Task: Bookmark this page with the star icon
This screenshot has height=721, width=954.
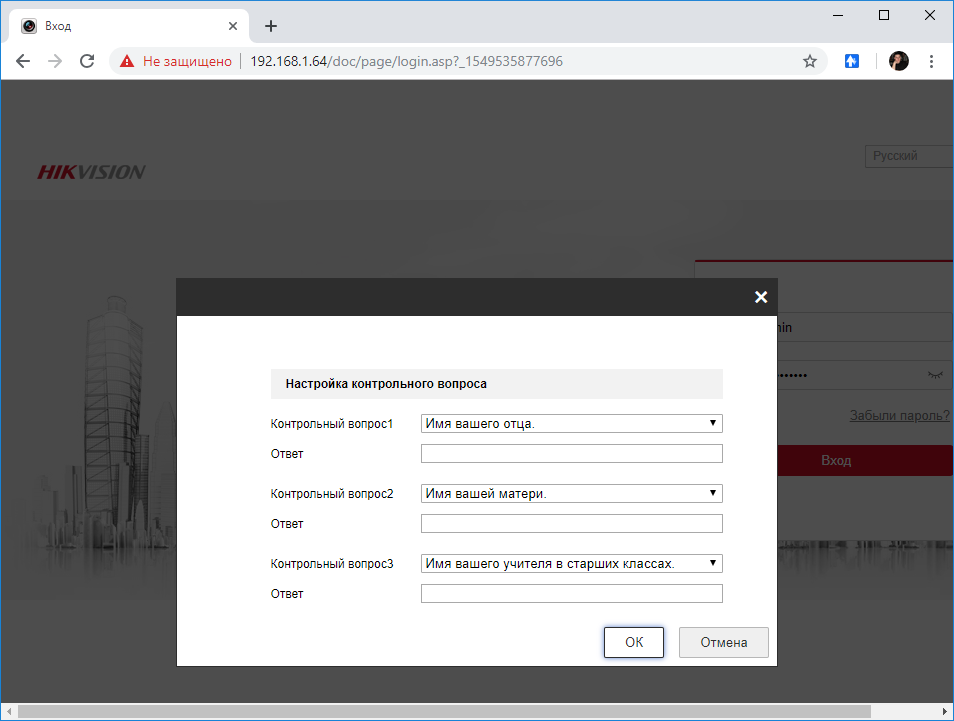Action: tap(809, 61)
